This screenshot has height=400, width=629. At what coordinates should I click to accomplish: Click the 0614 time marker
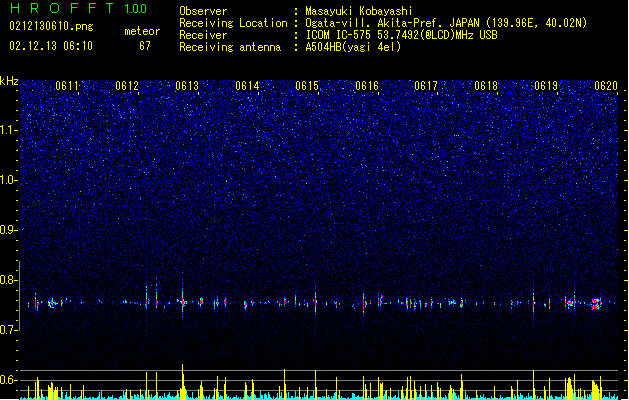(x=247, y=86)
